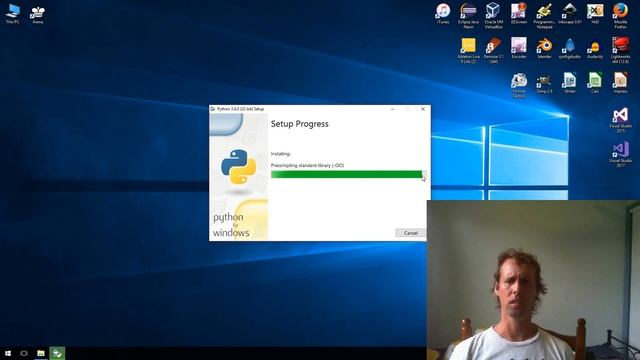Cancel the Python installation
The width and height of the screenshot is (640, 360).
411,233
